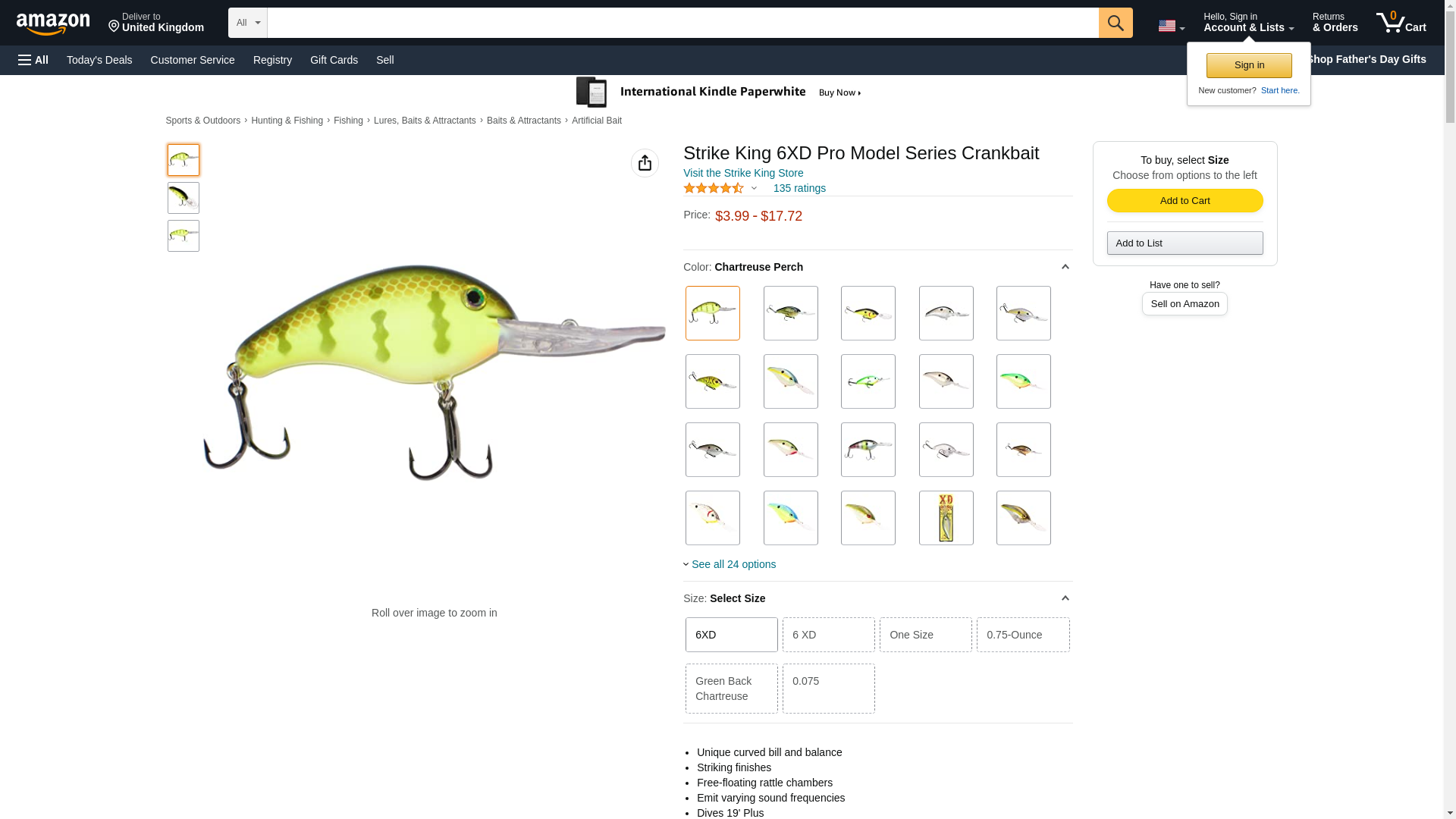
Task: Open the All search category dropdown
Action: (248, 23)
